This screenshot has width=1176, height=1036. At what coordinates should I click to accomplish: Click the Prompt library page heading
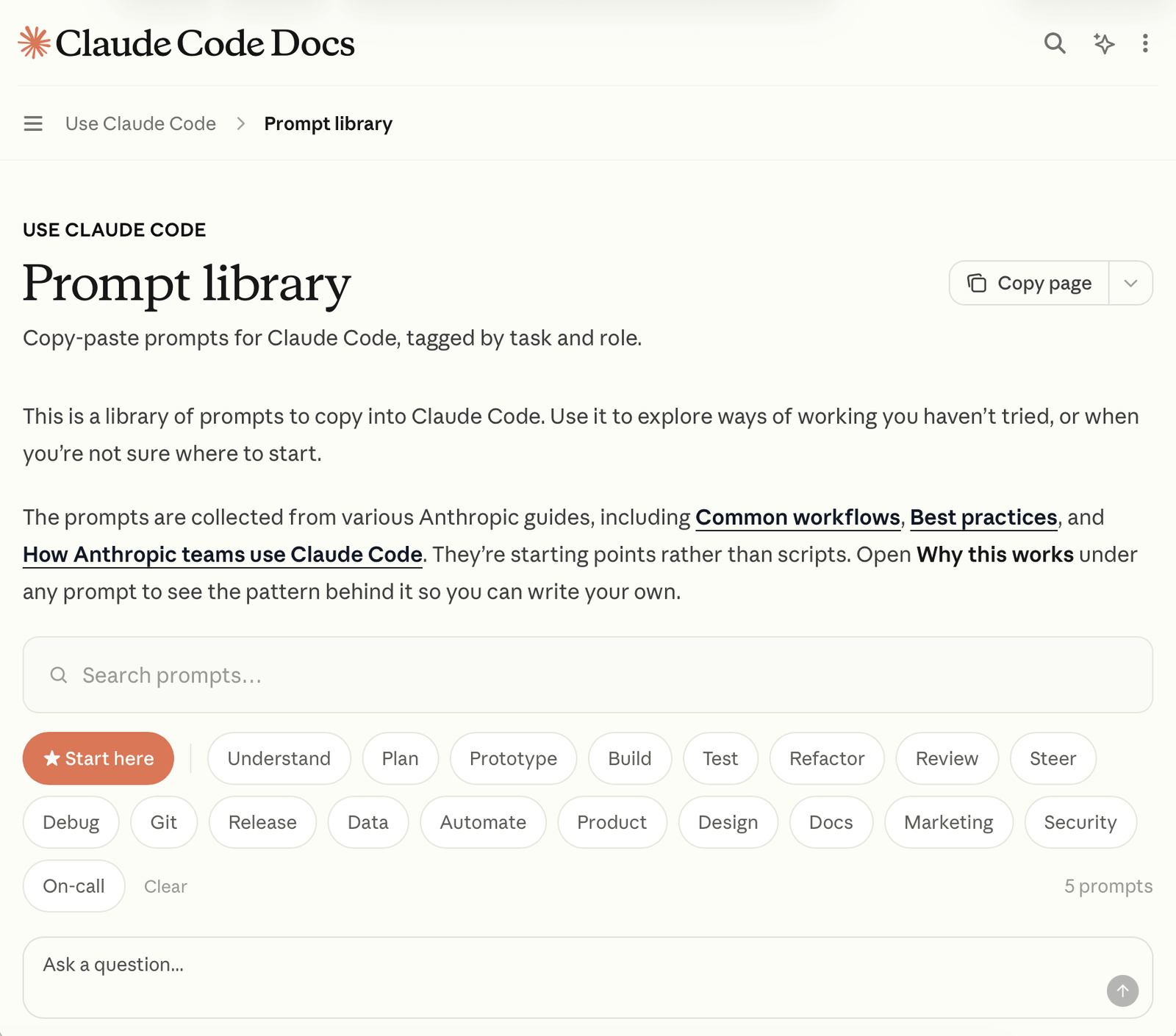coord(187,284)
